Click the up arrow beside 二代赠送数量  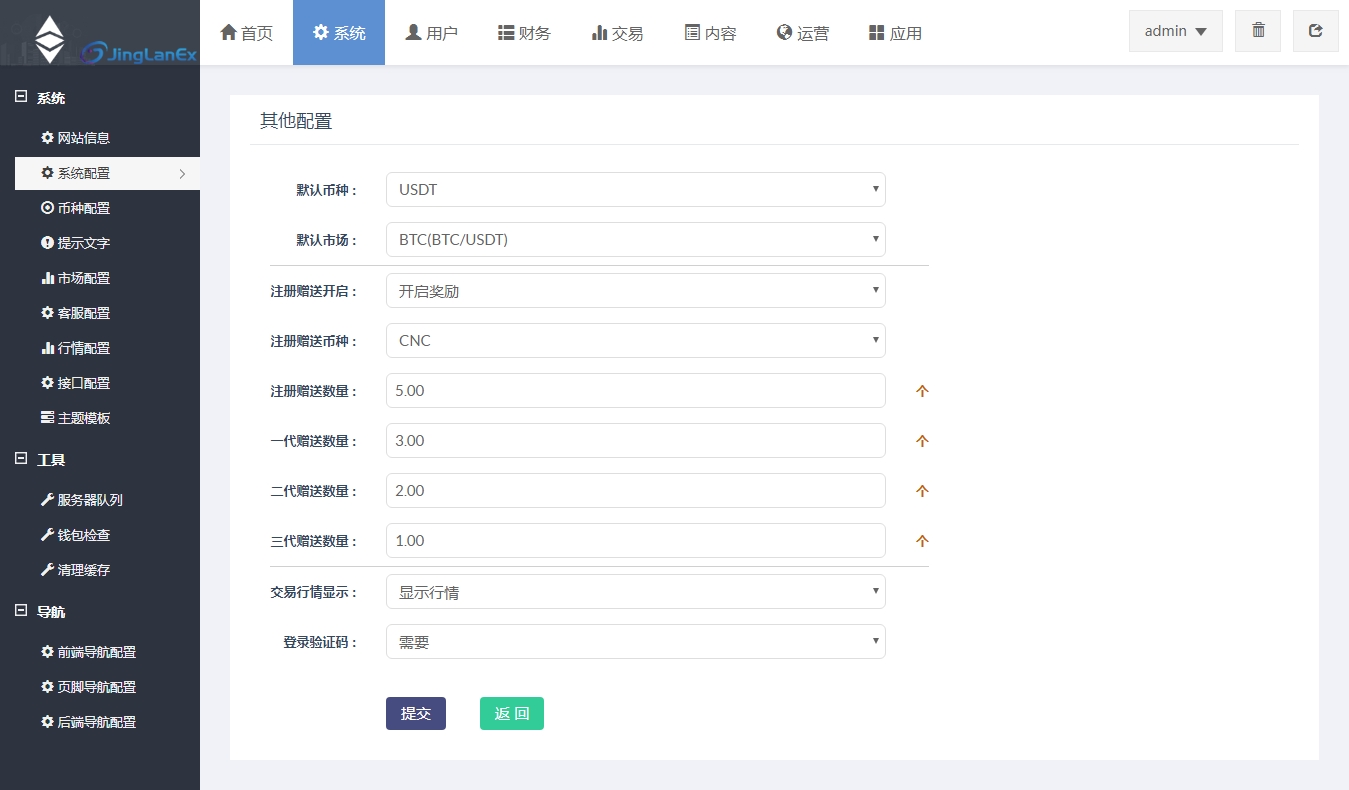[x=922, y=491]
